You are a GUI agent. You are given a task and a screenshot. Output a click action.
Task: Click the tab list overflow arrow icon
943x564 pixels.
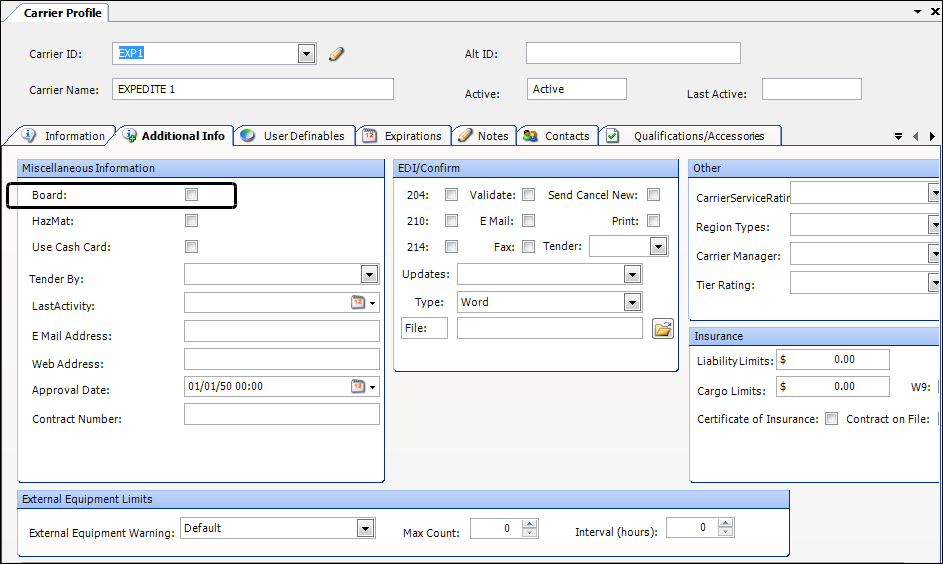[898, 136]
